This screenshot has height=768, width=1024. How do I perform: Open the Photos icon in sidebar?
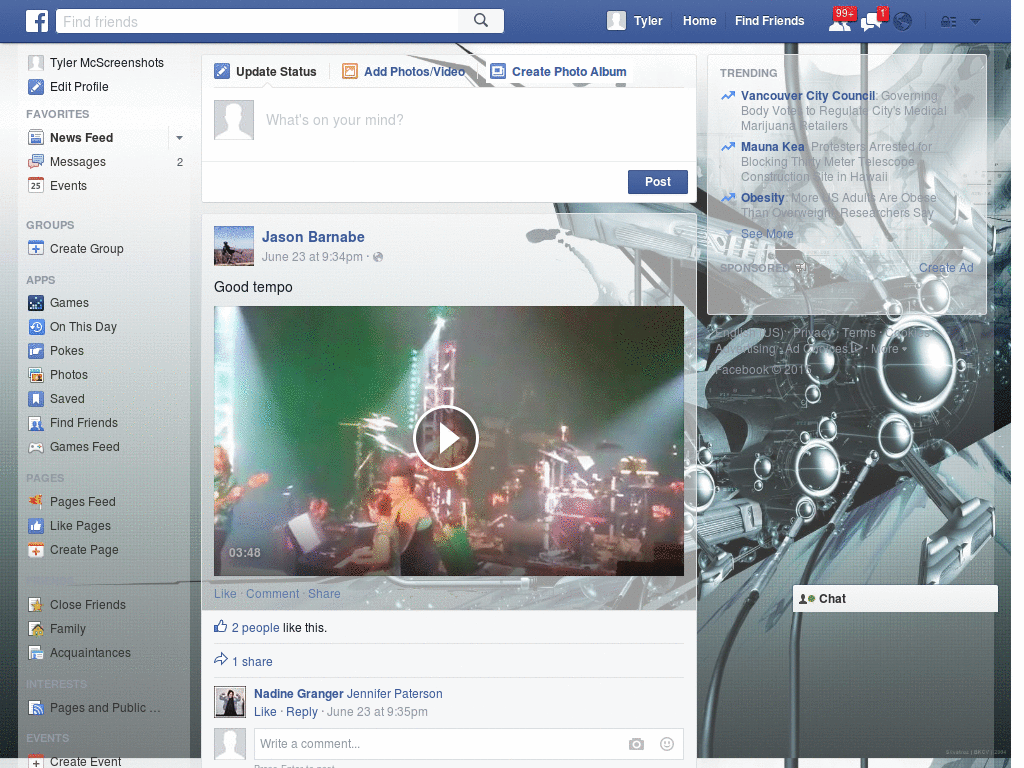(36, 375)
